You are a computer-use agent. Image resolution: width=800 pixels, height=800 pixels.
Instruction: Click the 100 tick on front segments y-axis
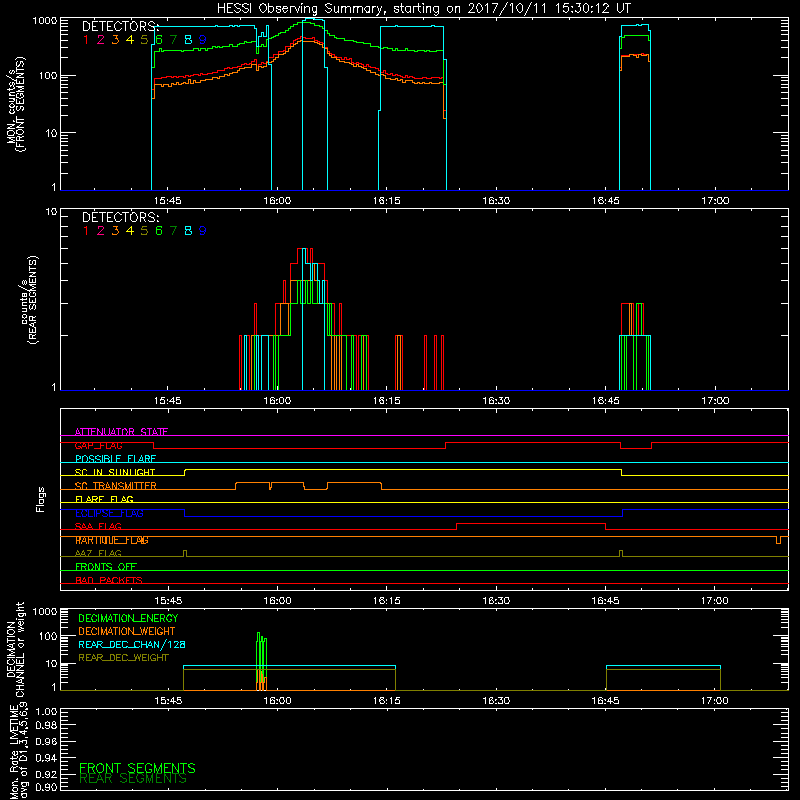tap(48, 76)
